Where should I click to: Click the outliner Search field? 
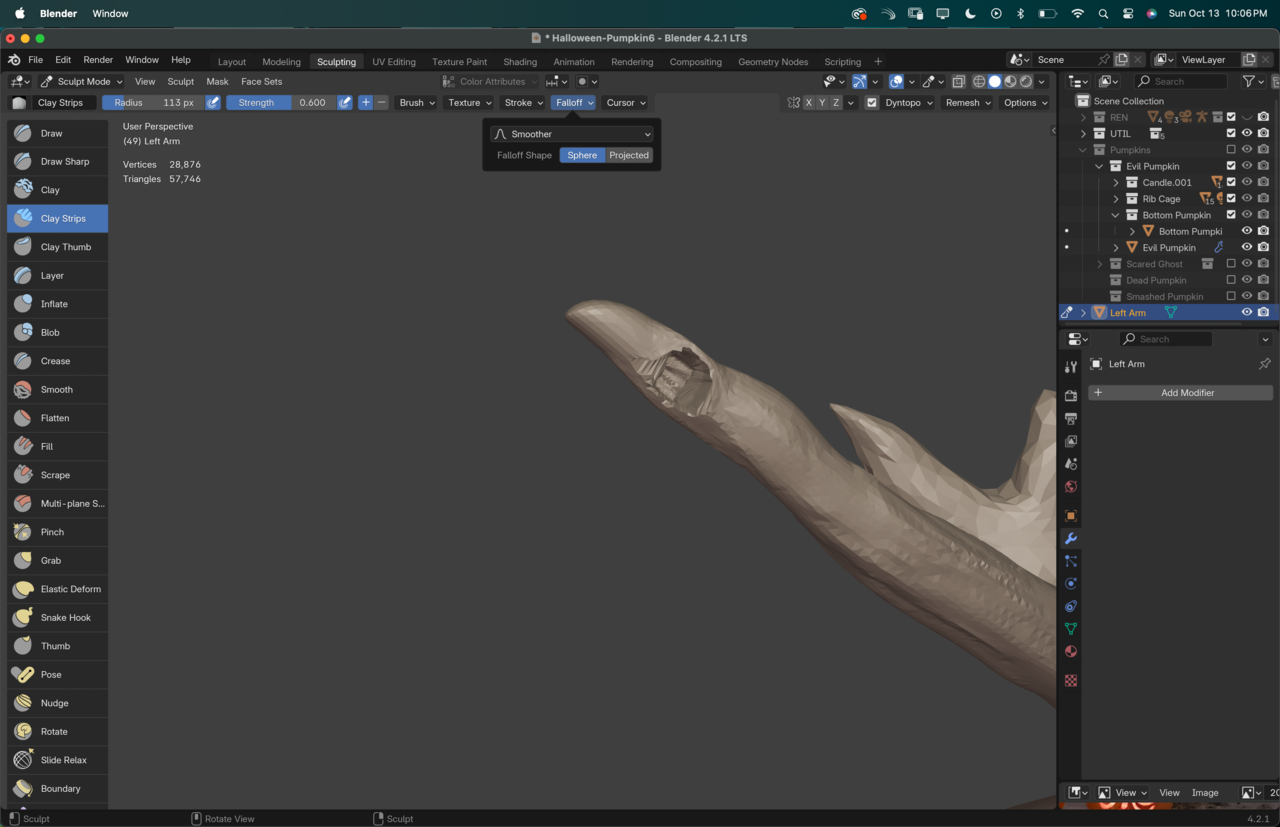(1181, 81)
